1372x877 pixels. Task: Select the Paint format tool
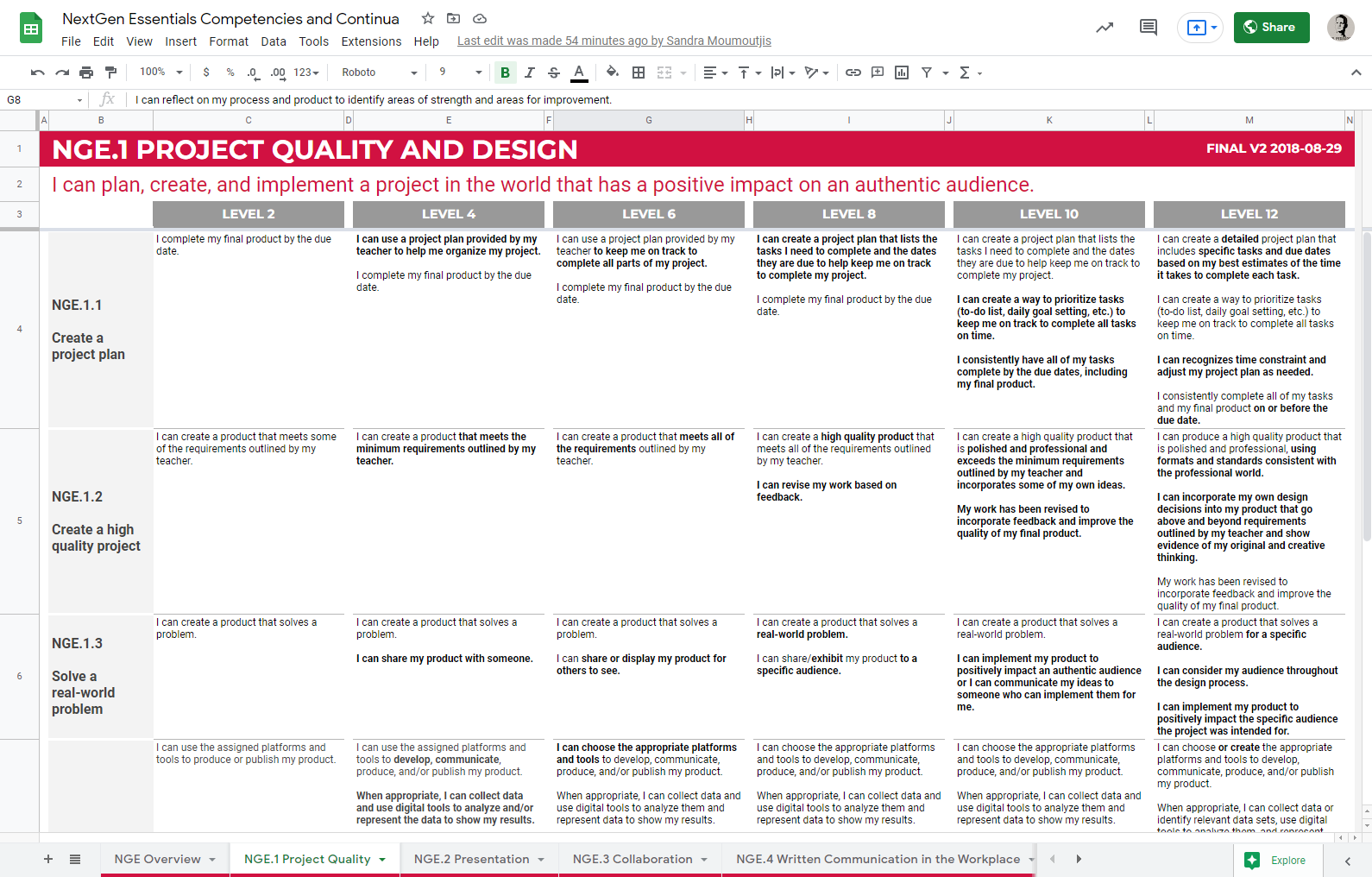(x=110, y=73)
